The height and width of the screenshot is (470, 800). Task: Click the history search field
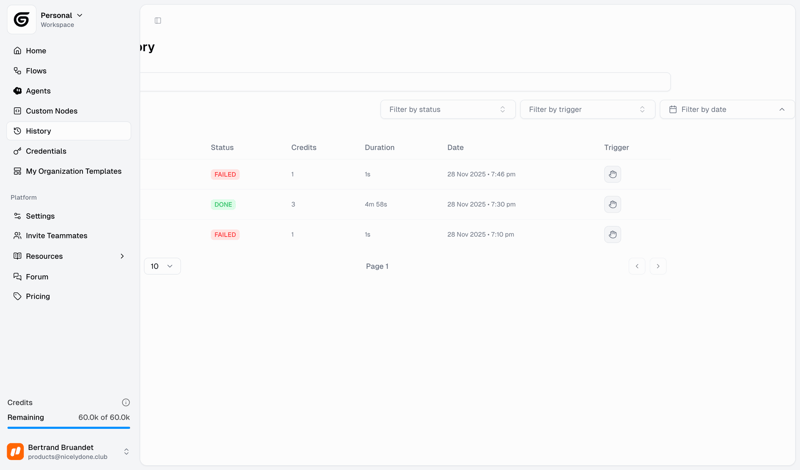[x=406, y=82]
